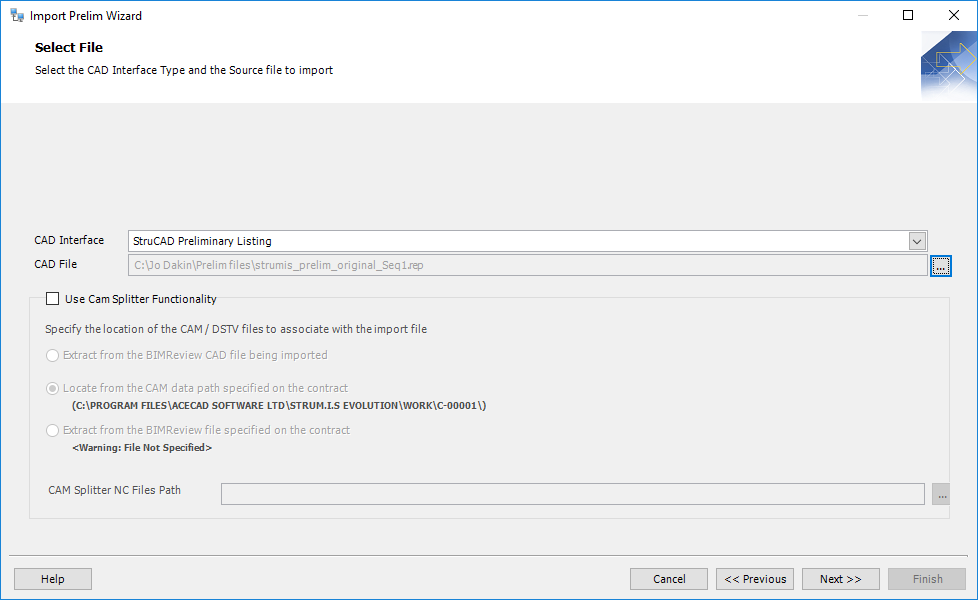Screen dimensions: 978x600
Task: Choose Extract from BIMReview file specified on contract
Action: coord(52,430)
